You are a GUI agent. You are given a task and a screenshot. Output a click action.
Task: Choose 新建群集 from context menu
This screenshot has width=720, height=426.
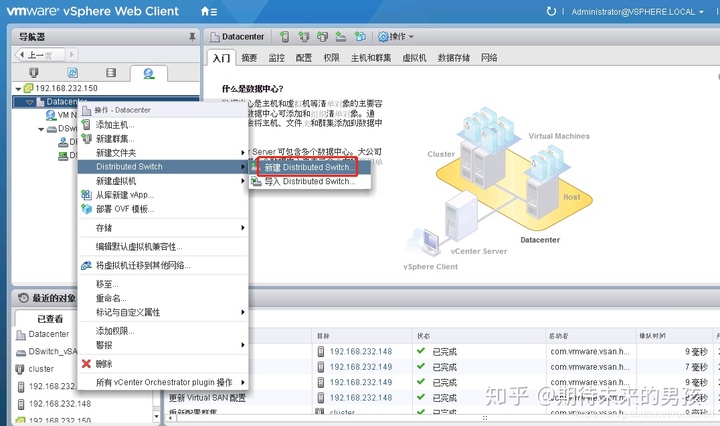click(163, 139)
